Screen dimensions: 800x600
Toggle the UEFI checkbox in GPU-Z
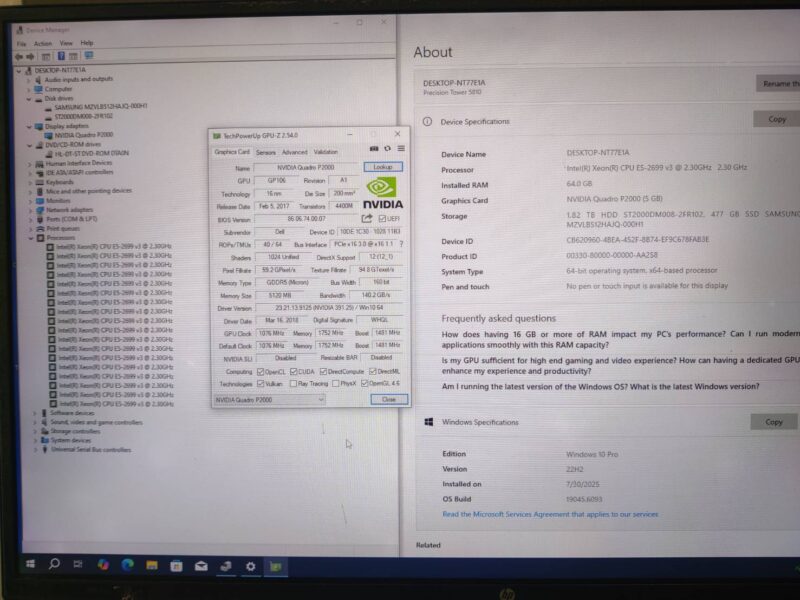[x=382, y=218]
